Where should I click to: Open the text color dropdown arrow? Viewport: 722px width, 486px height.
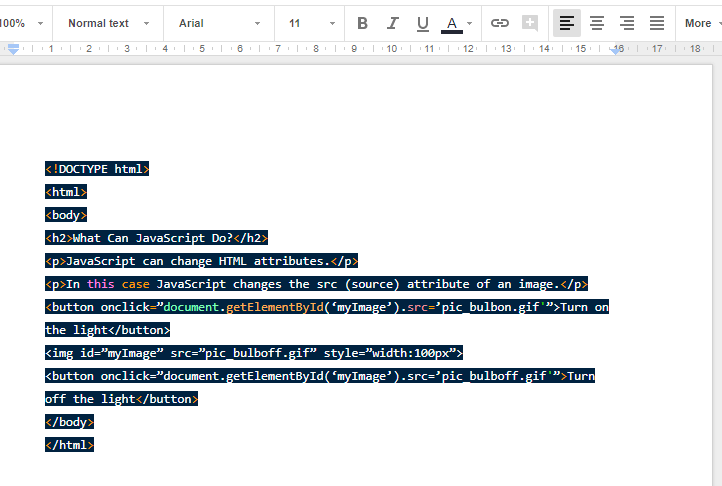[470, 23]
